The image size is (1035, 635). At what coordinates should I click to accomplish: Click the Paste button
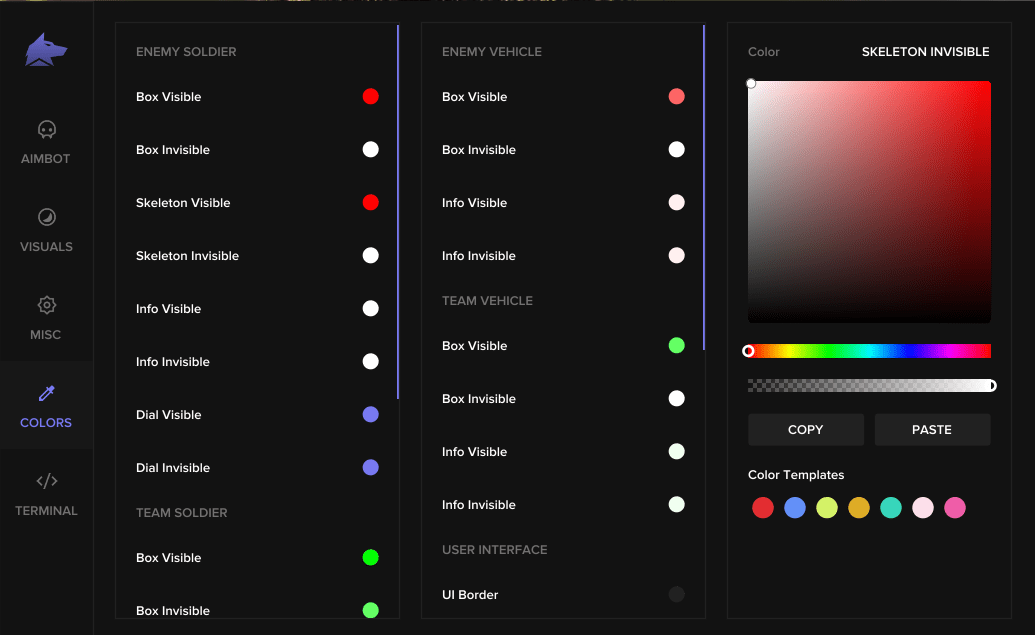point(932,430)
